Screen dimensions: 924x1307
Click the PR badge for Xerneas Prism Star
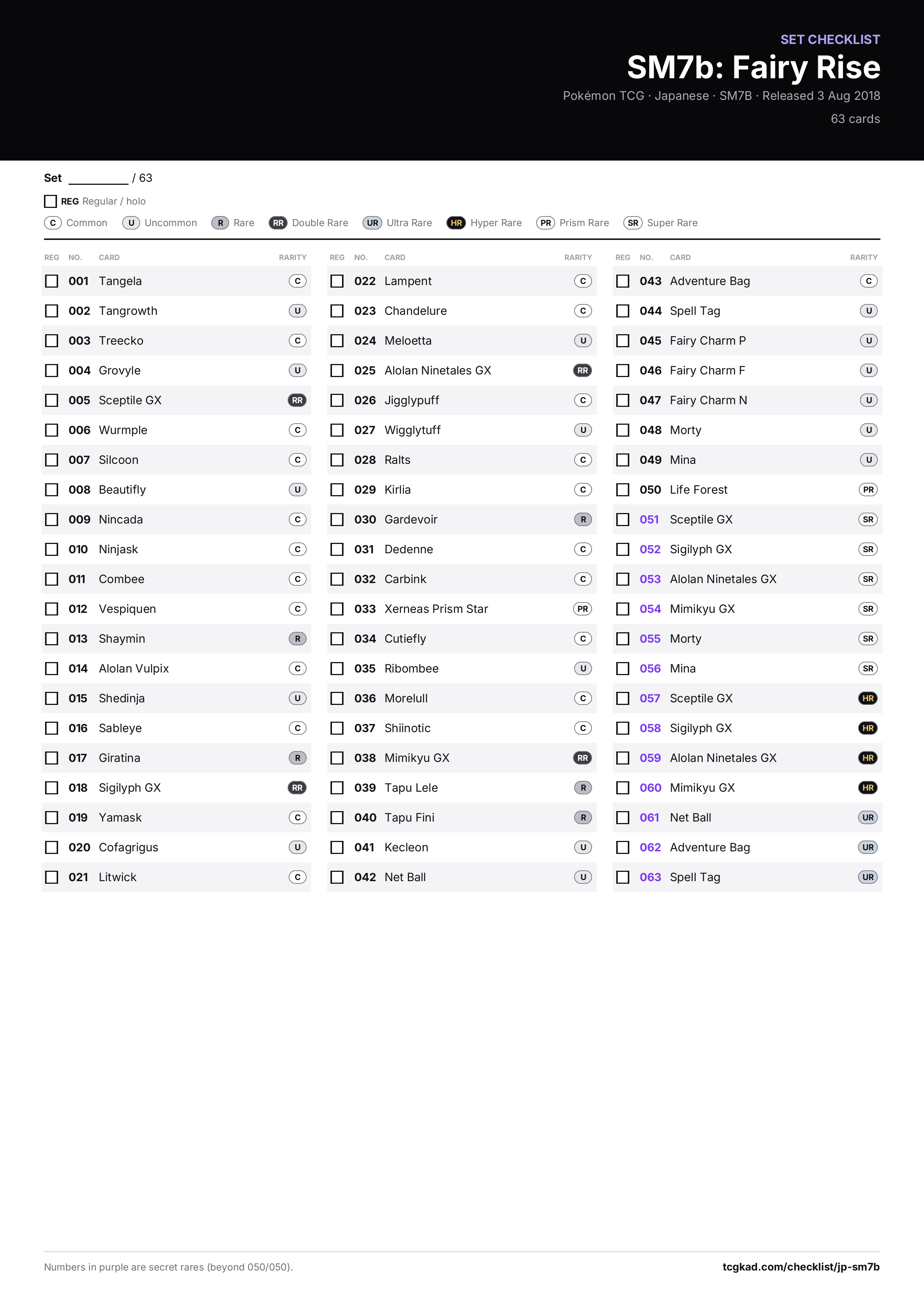point(582,609)
